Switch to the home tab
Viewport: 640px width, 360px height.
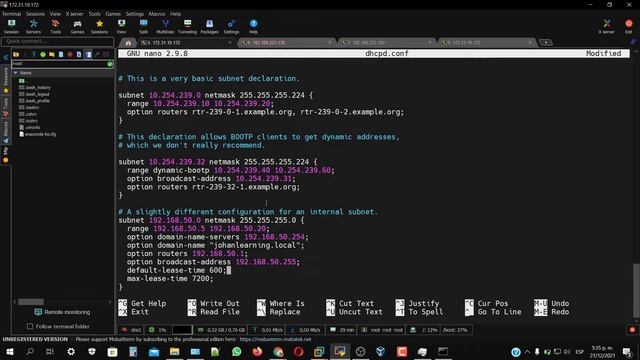(128, 42)
